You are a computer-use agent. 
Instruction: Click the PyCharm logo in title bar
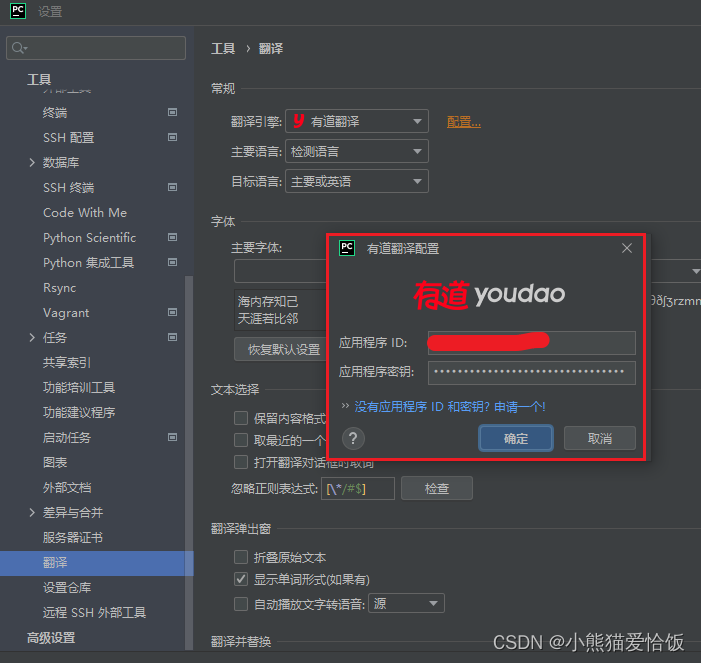click(18, 11)
